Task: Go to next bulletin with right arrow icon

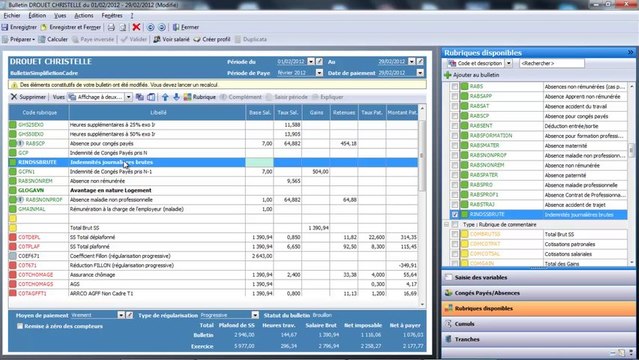Action: tap(162, 27)
